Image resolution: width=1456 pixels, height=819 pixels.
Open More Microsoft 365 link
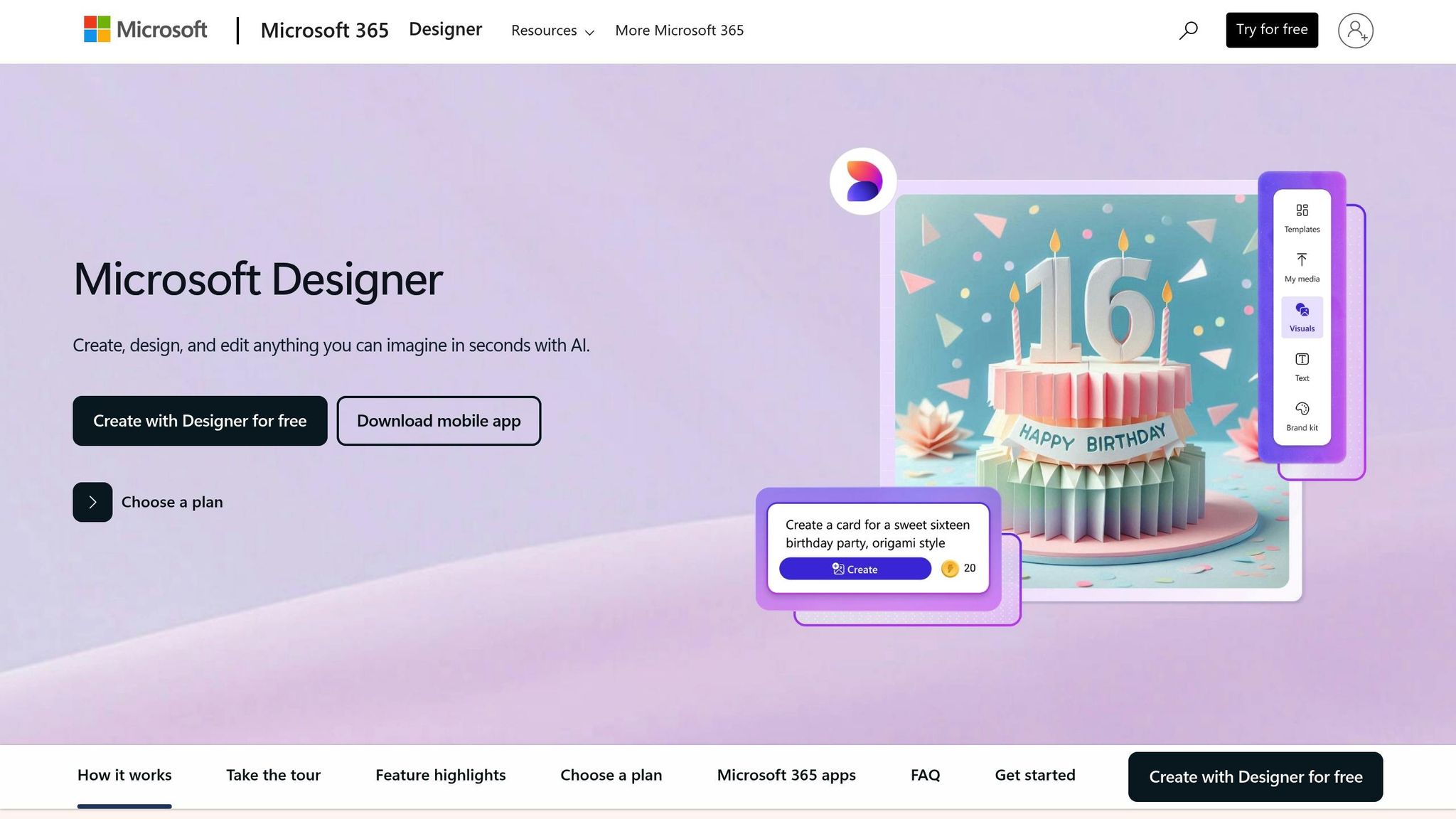(679, 31)
